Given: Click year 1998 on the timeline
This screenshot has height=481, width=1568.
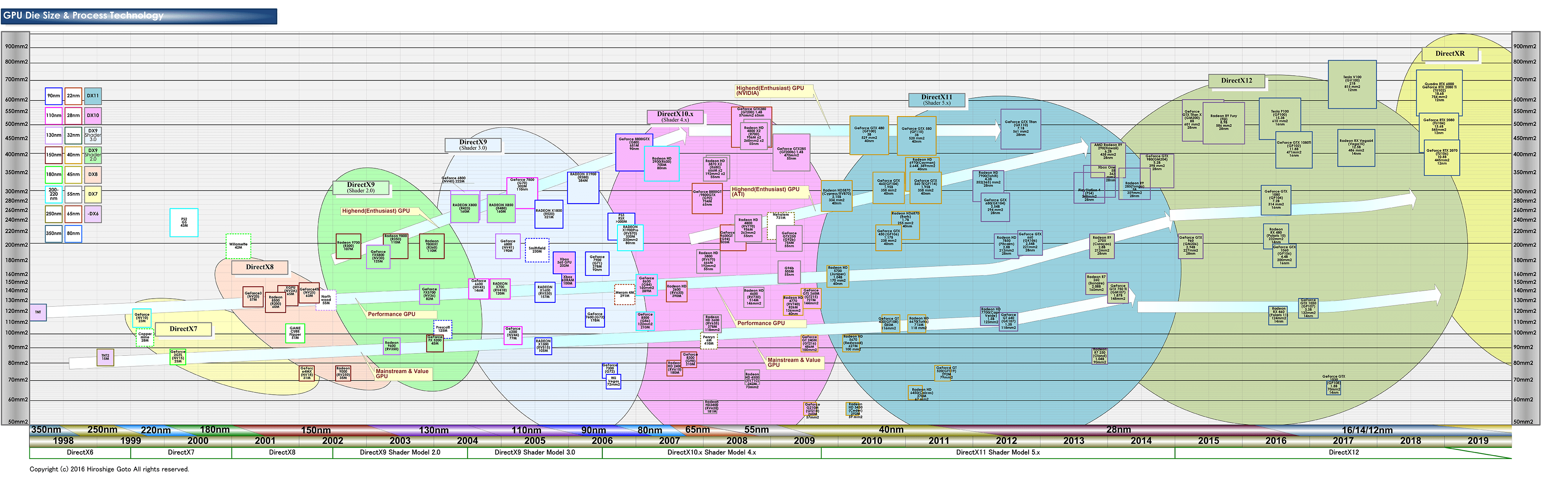Looking at the screenshot, I should (x=63, y=440).
